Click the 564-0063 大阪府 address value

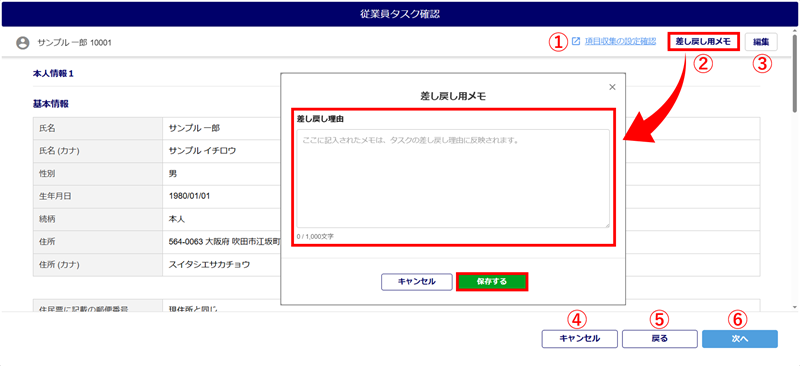pos(224,242)
